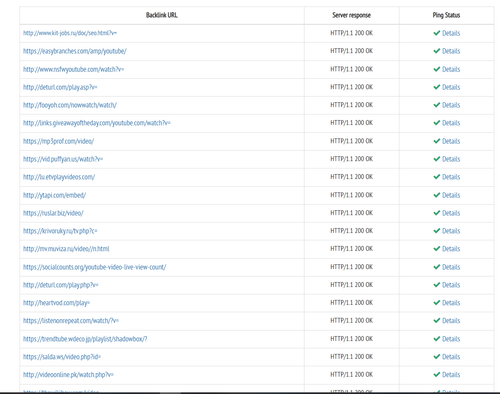Open the deturl.com play.asp backlink
Screen dimensions: 500x394
60,87
